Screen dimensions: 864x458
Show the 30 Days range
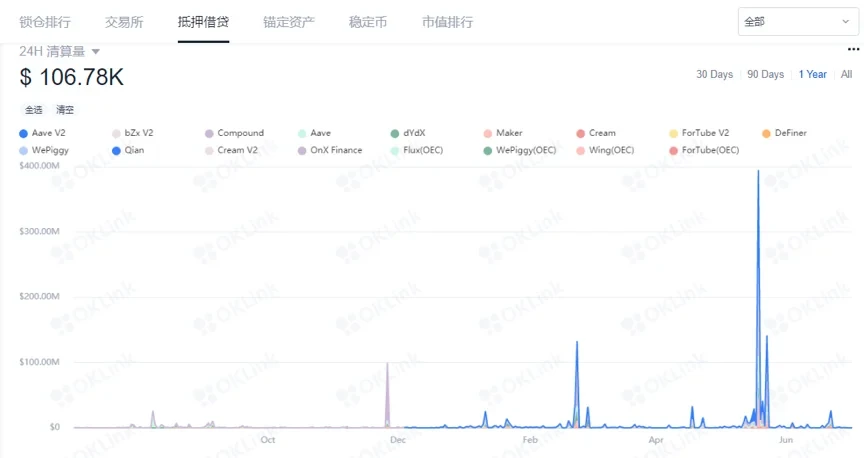(714, 74)
